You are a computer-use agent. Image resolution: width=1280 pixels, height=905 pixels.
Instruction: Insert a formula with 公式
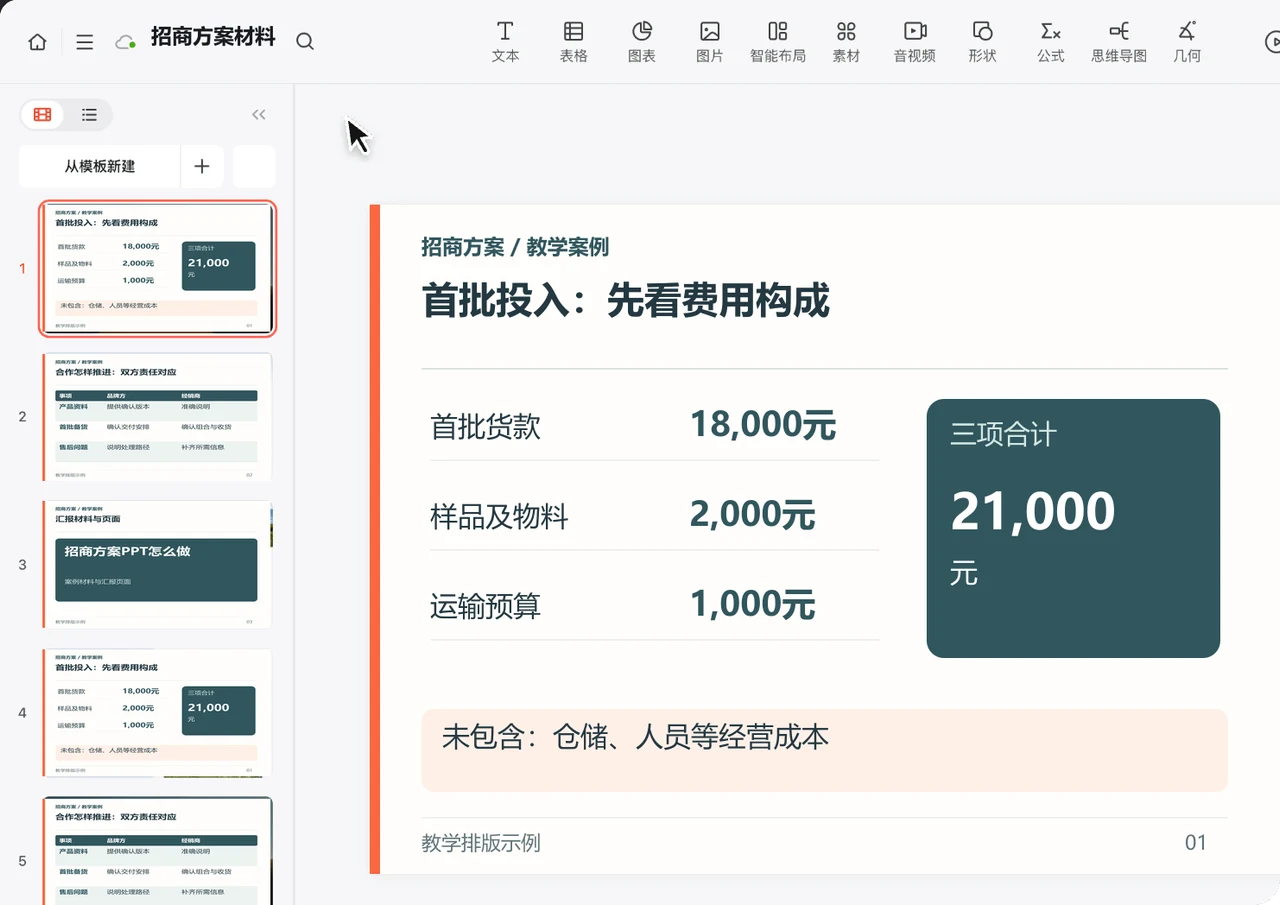coord(1051,42)
